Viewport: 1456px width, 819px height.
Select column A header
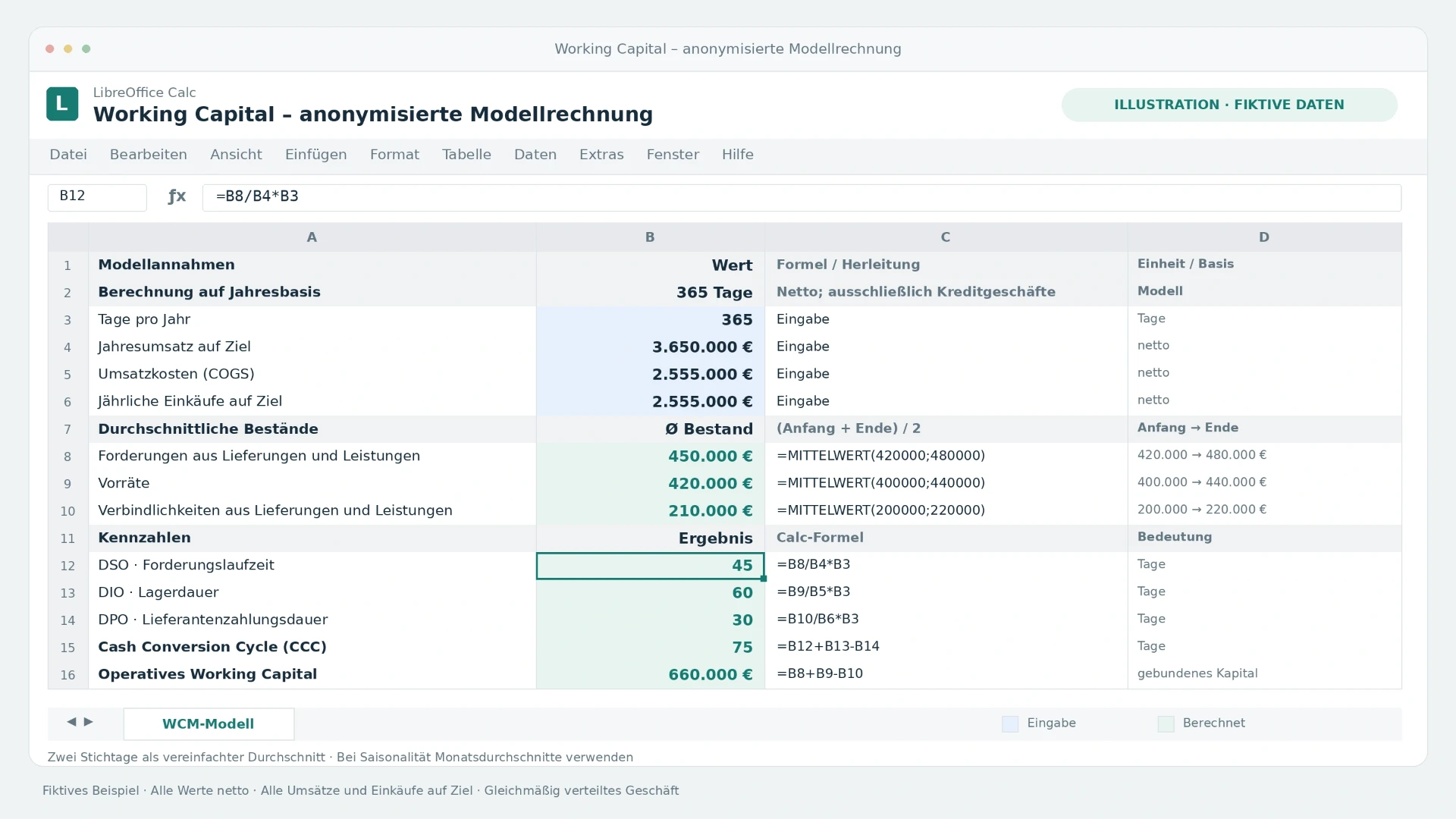click(312, 237)
